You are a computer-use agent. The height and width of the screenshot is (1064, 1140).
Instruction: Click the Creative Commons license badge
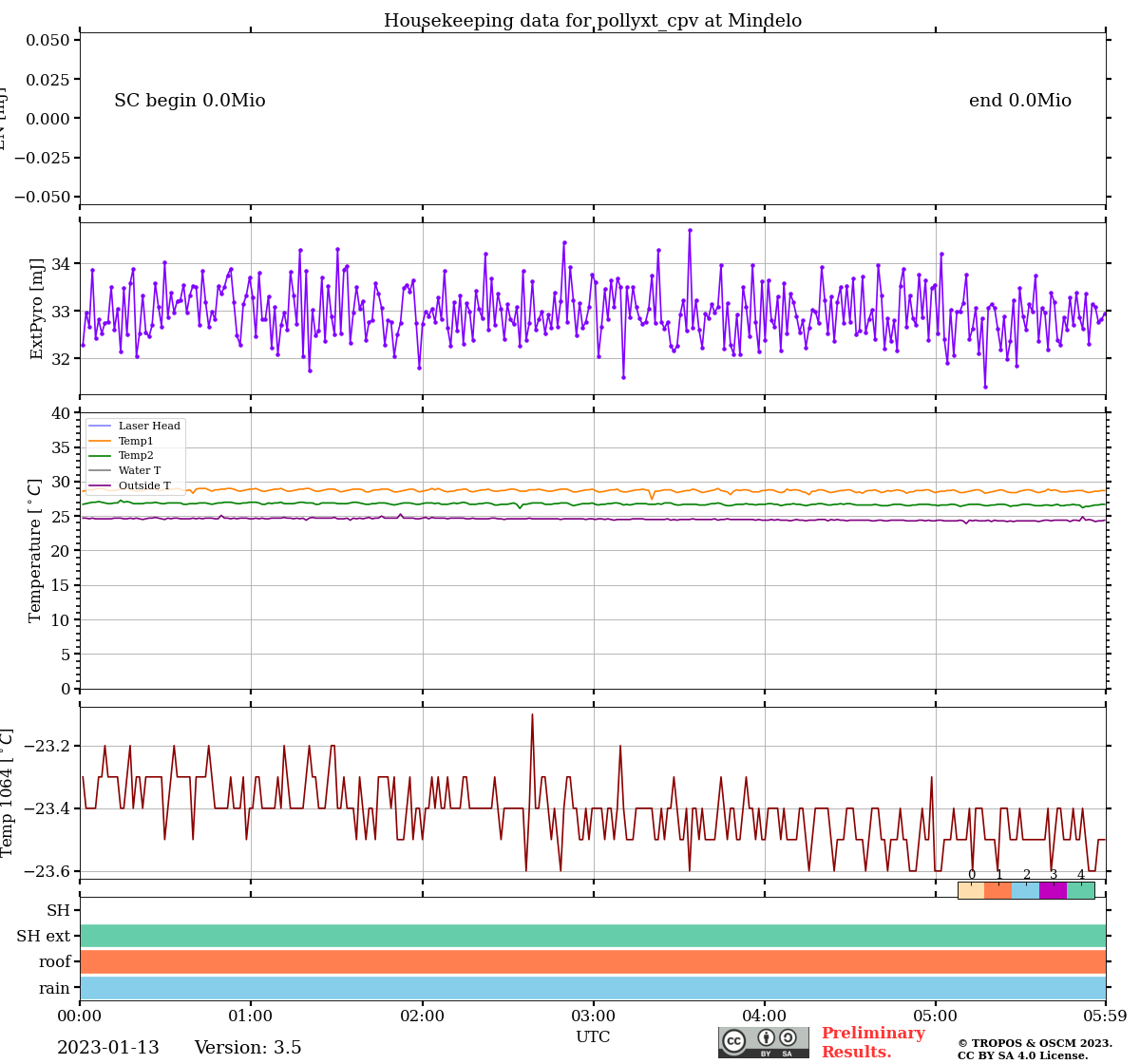click(x=764, y=1042)
